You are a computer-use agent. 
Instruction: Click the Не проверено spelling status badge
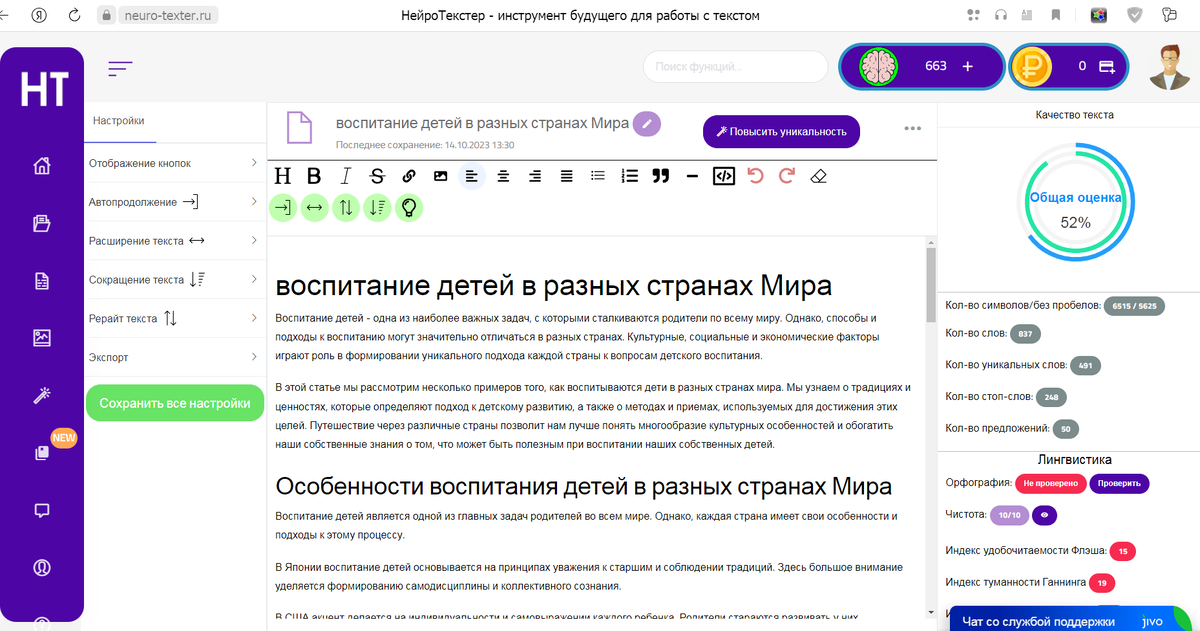[1050, 483]
